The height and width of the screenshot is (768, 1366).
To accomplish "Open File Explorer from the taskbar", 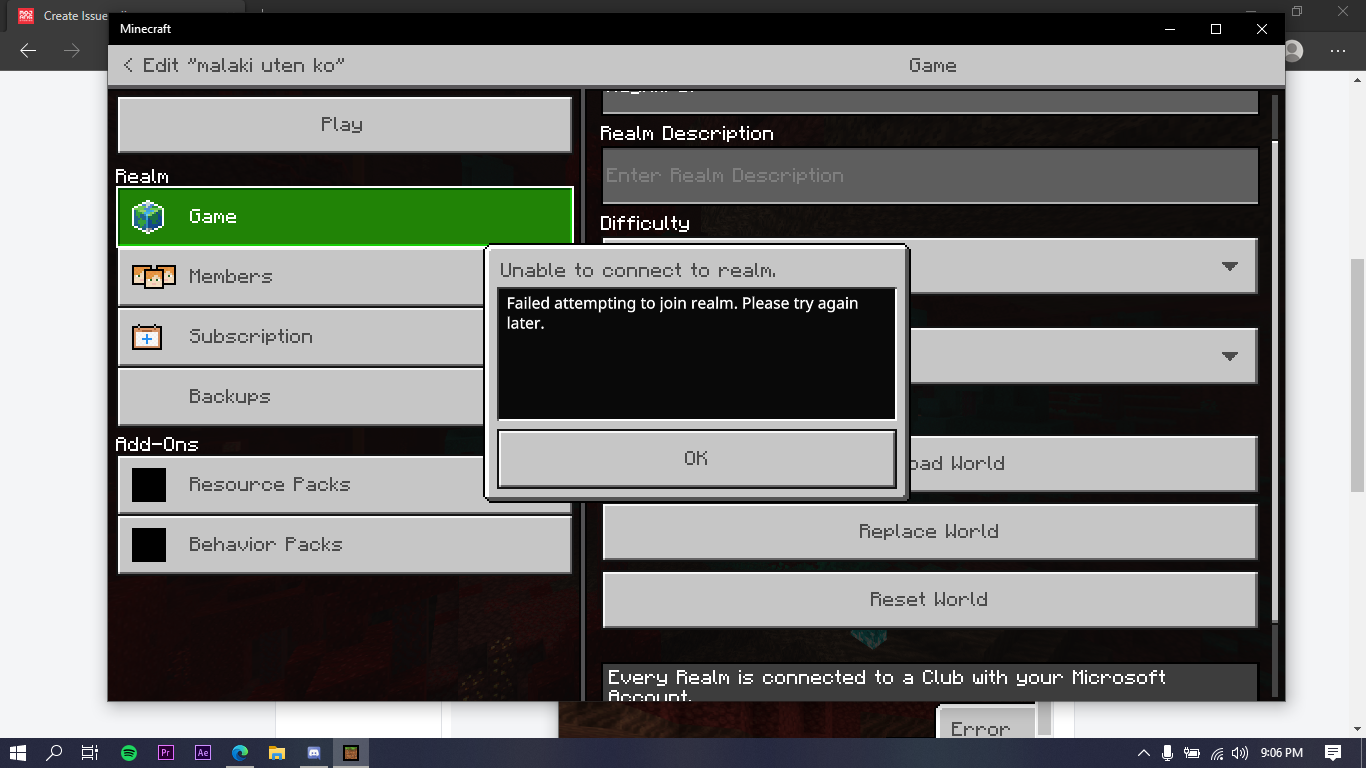I will (277, 753).
